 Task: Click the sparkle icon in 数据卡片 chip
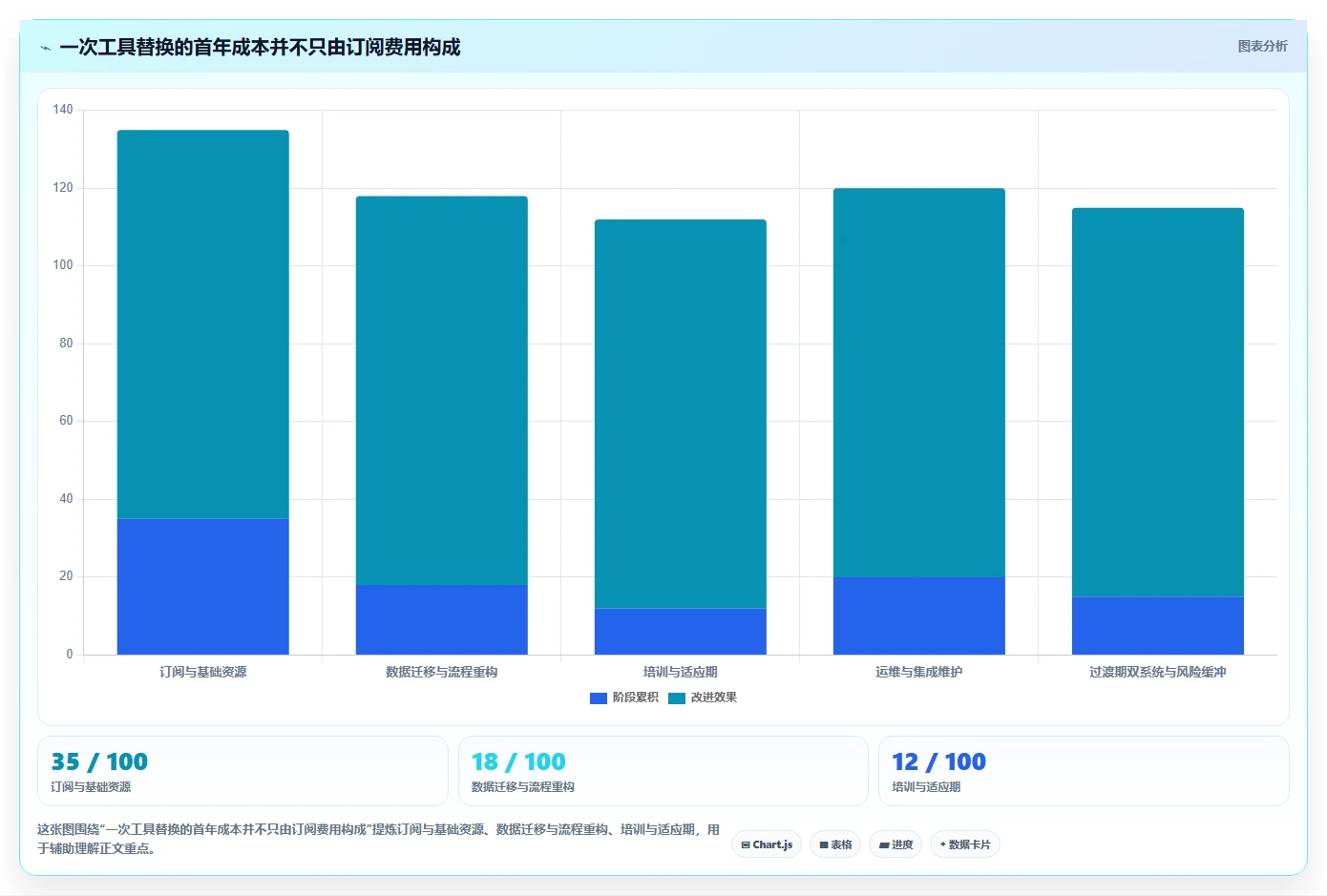(x=942, y=844)
